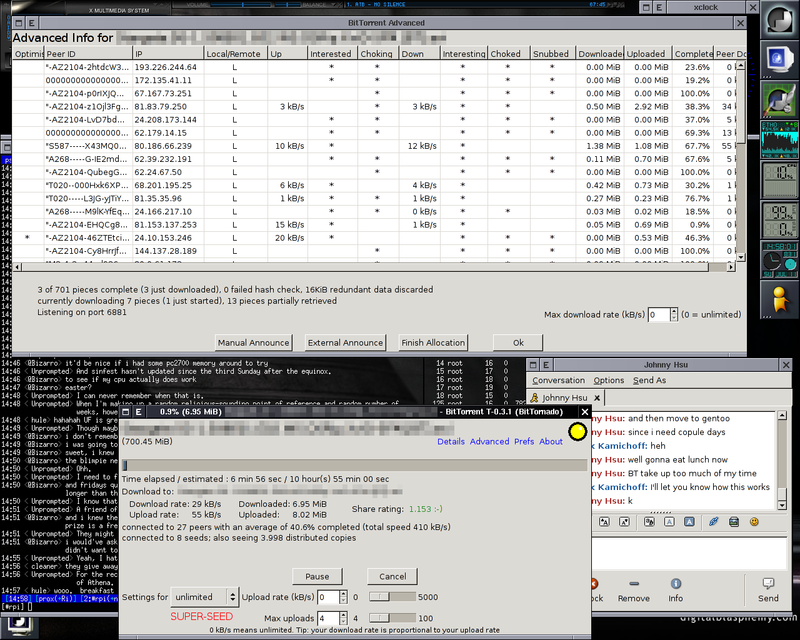Click the Max uploads input field
Screen dimensions: 800x640
328,618
